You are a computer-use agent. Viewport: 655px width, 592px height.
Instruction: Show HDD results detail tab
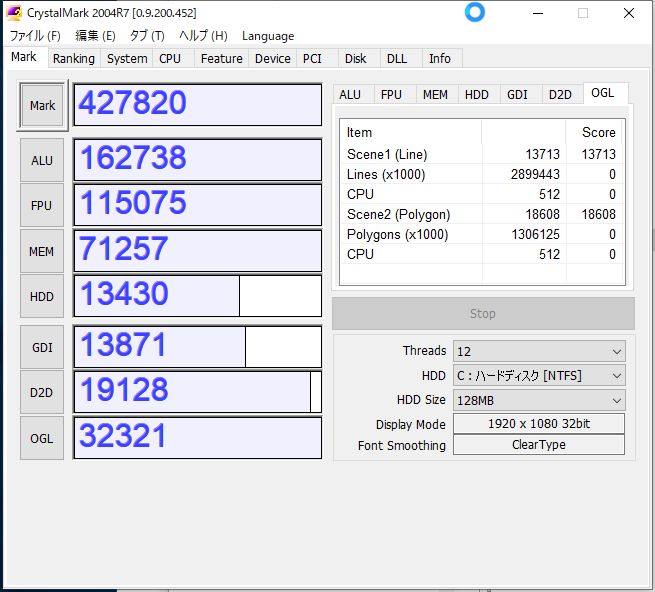[x=477, y=95]
